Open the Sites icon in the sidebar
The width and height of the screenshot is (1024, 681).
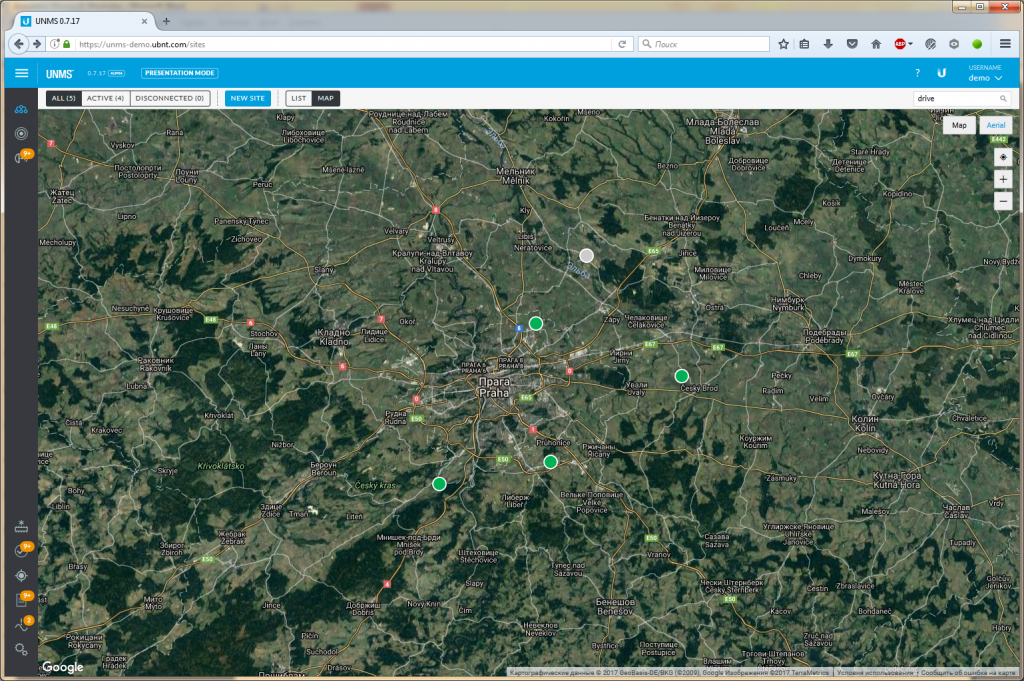(x=21, y=108)
